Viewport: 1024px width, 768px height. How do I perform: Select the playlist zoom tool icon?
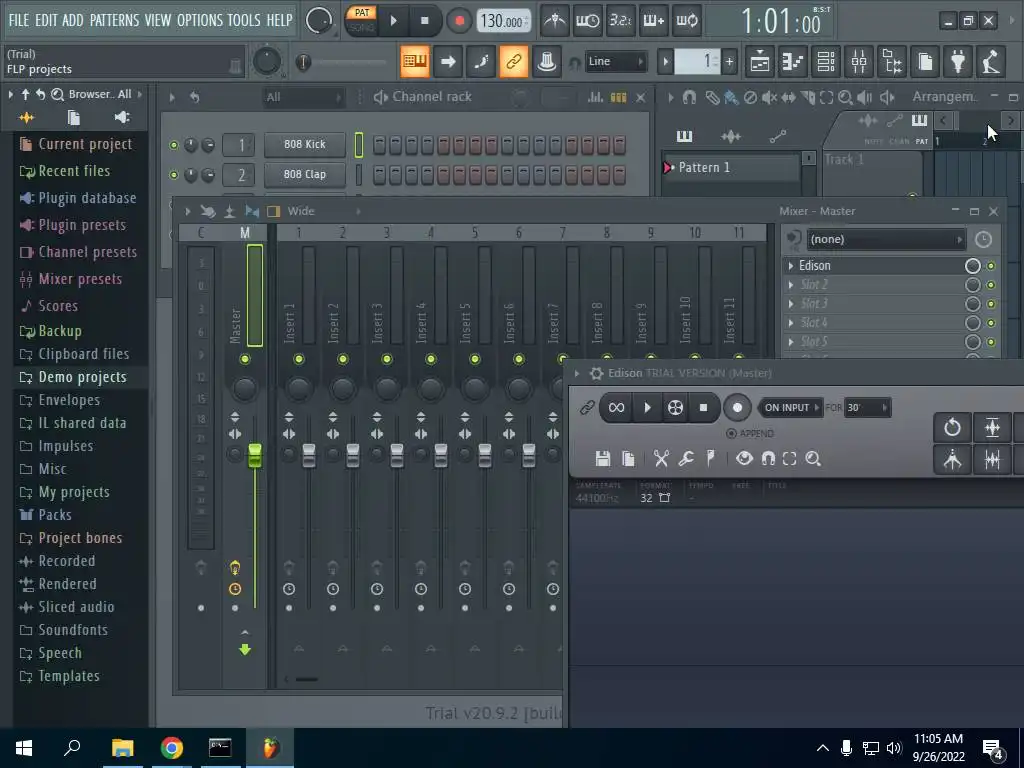845,97
